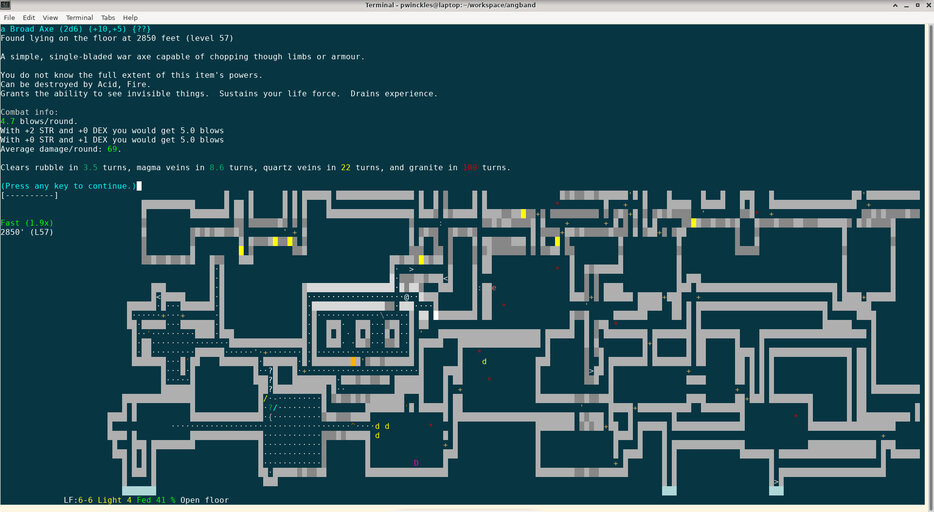Target the magenta D monster on the map

click(416, 462)
